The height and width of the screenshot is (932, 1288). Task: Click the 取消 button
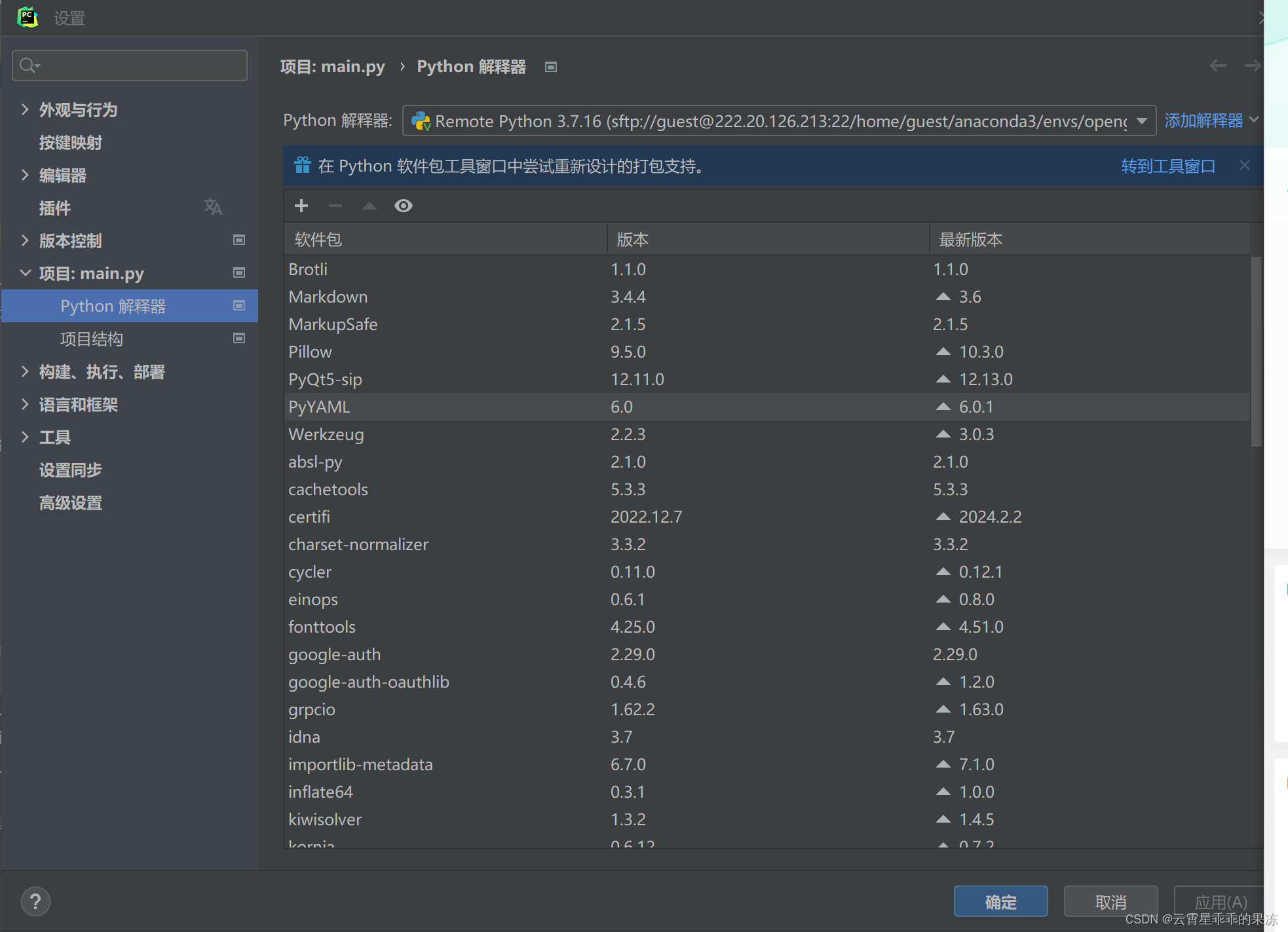1111,902
